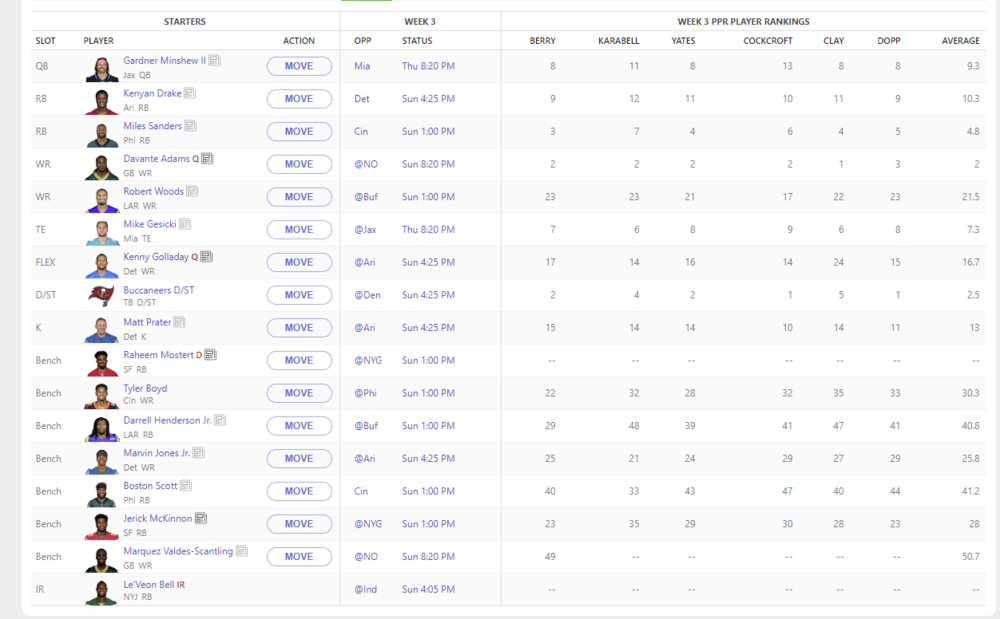Open Buccaneers D/ST player link
Screen dimensions: 1000x619
click(159, 289)
